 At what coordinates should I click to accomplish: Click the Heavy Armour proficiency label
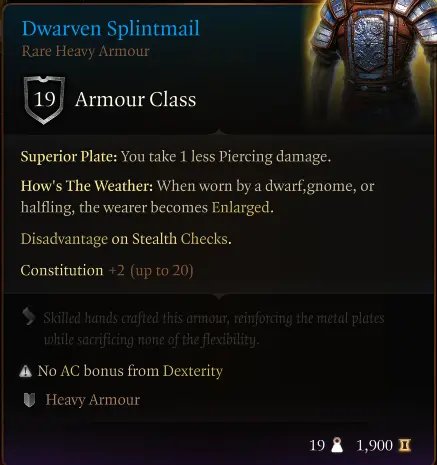tap(93, 400)
